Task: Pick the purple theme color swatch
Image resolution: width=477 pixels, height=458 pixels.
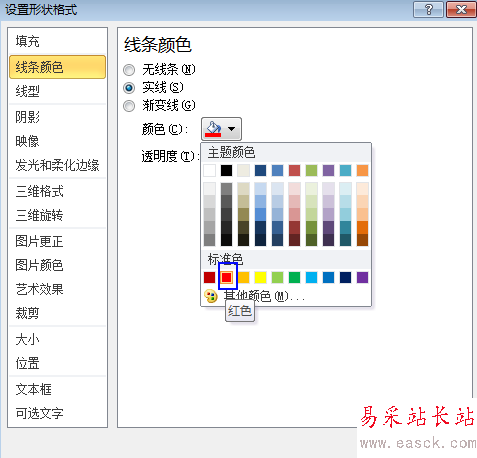Action: tap(328, 170)
